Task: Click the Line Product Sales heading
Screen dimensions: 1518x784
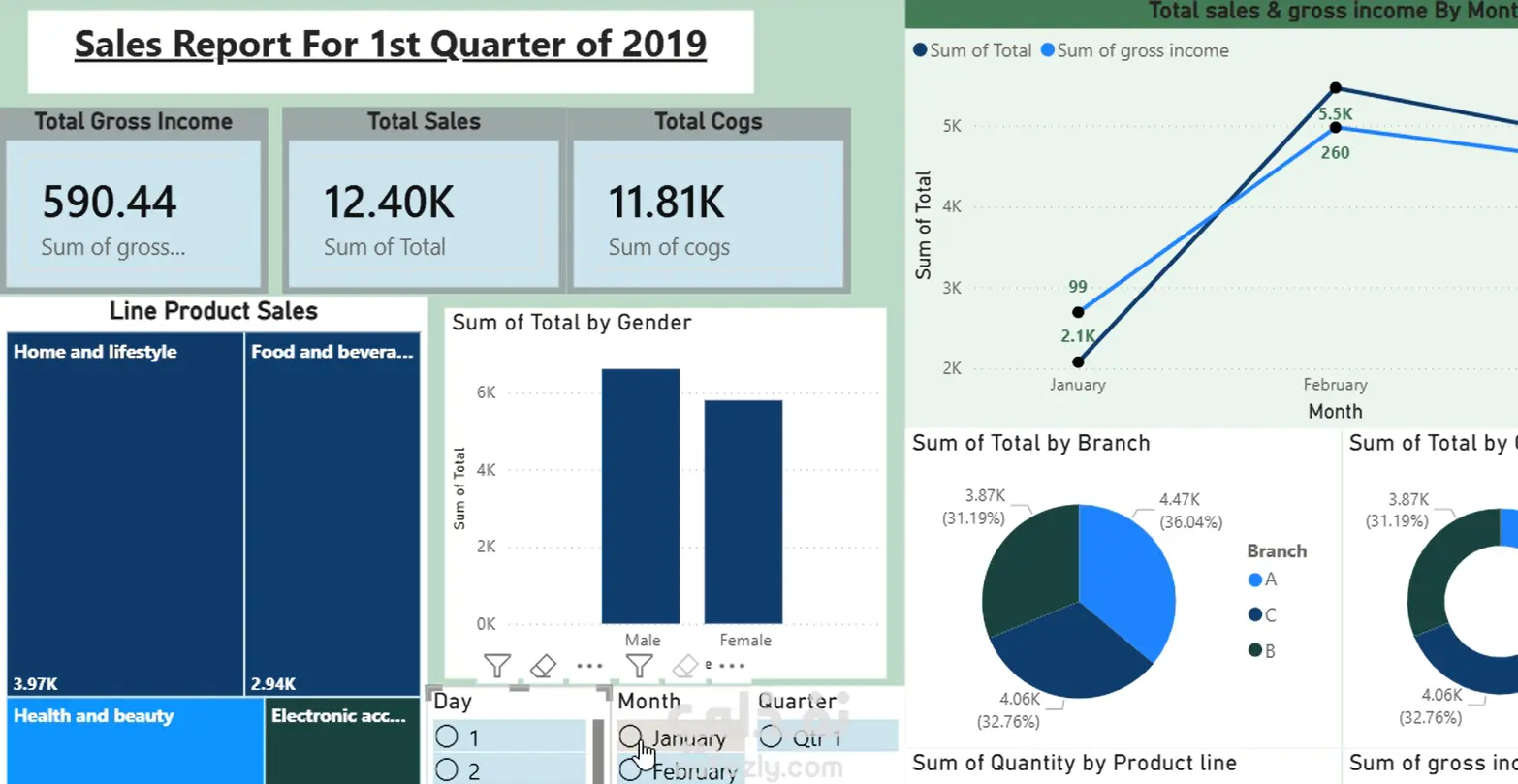Action: [213, 311]
